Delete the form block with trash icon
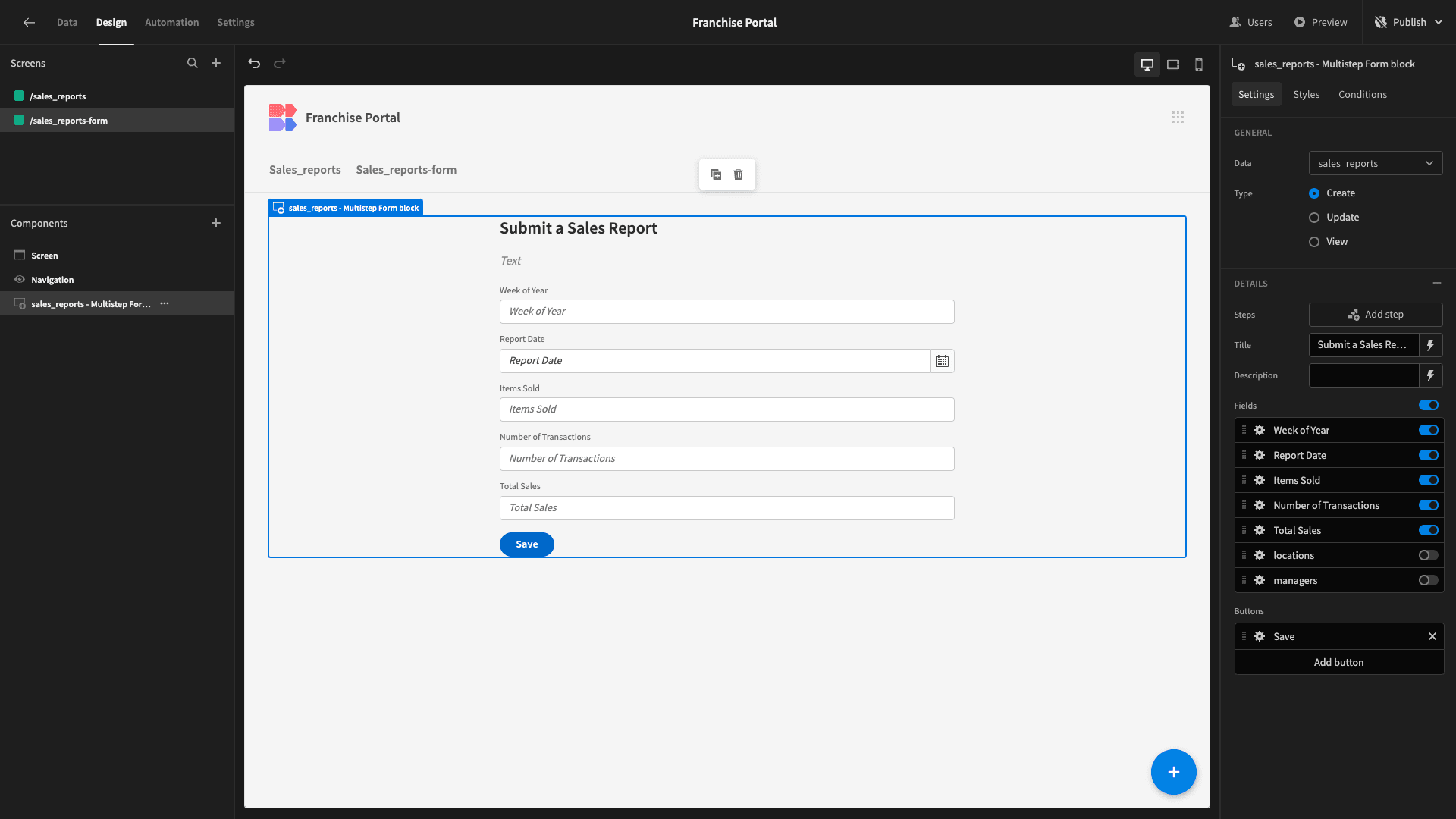Screen dimensions: 1456x819 (739, 174)
